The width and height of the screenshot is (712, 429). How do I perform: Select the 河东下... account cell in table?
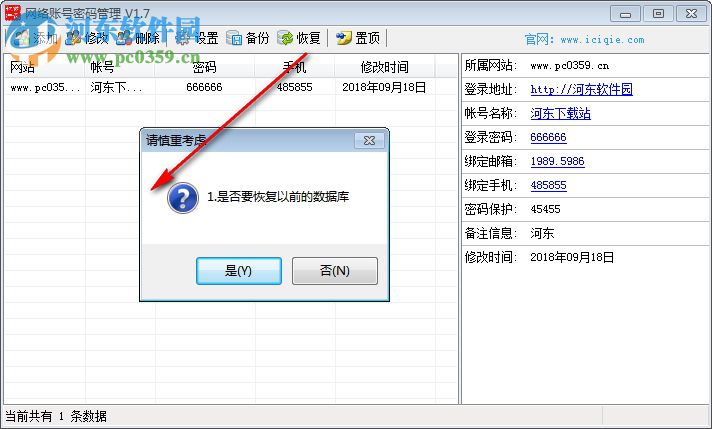click(x=116, y=87)
